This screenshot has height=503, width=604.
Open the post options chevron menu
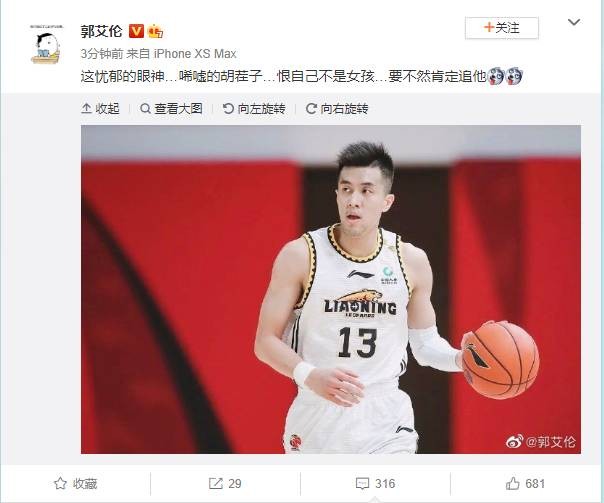click(574, 22)
